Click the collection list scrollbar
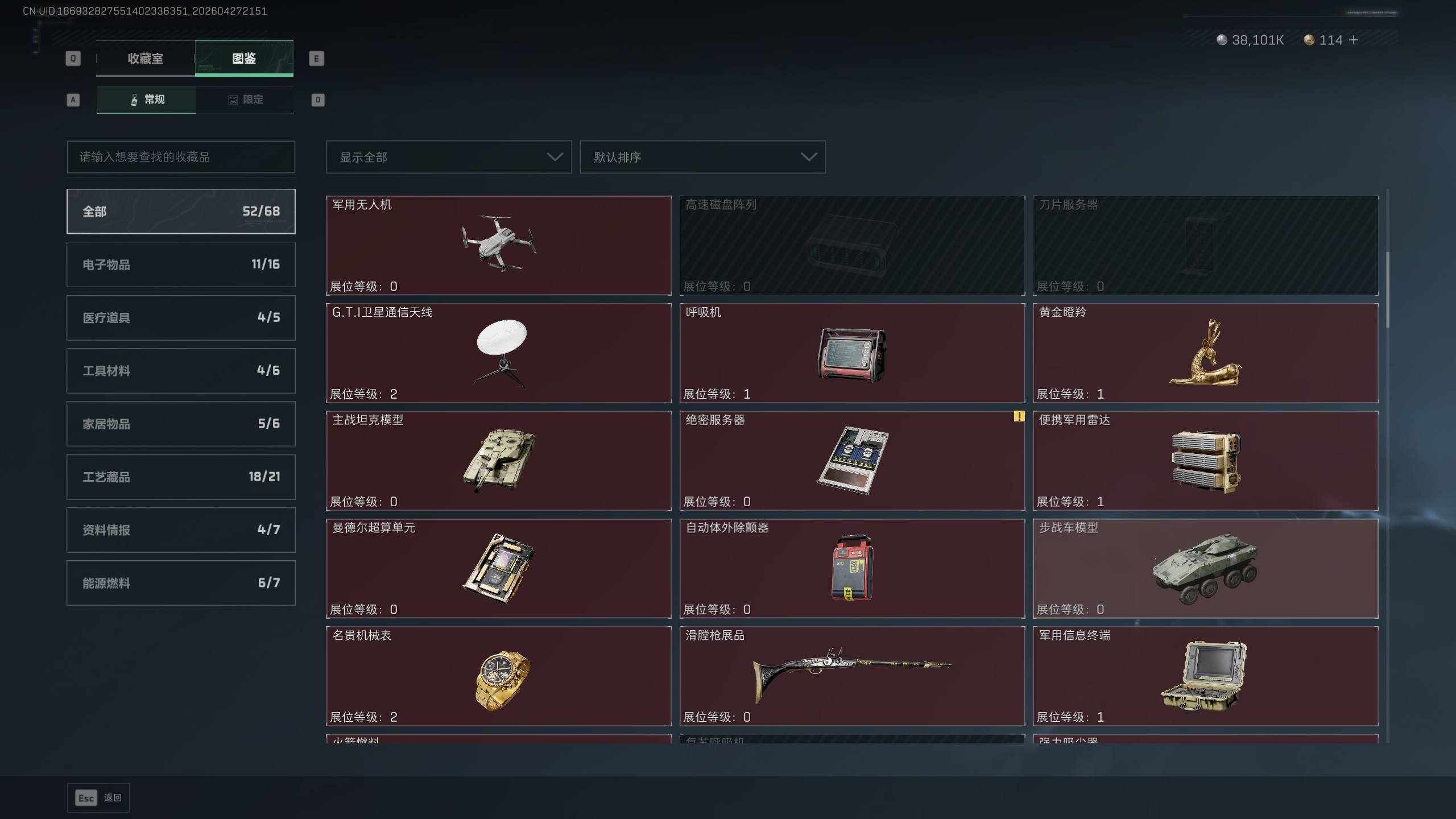The height and width of the screenshot is (819, 1456). [x=1388, y=289]
